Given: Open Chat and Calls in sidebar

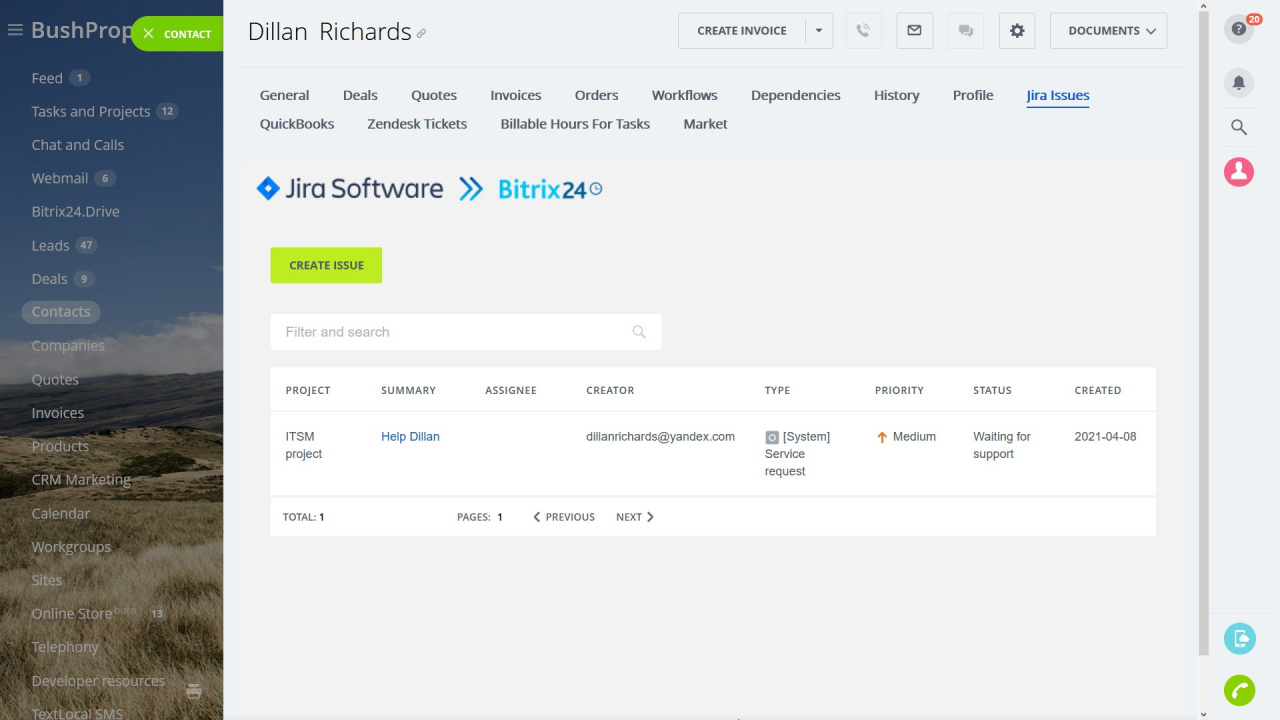Looking at the screenshot, I should click(x=78, y=145).
